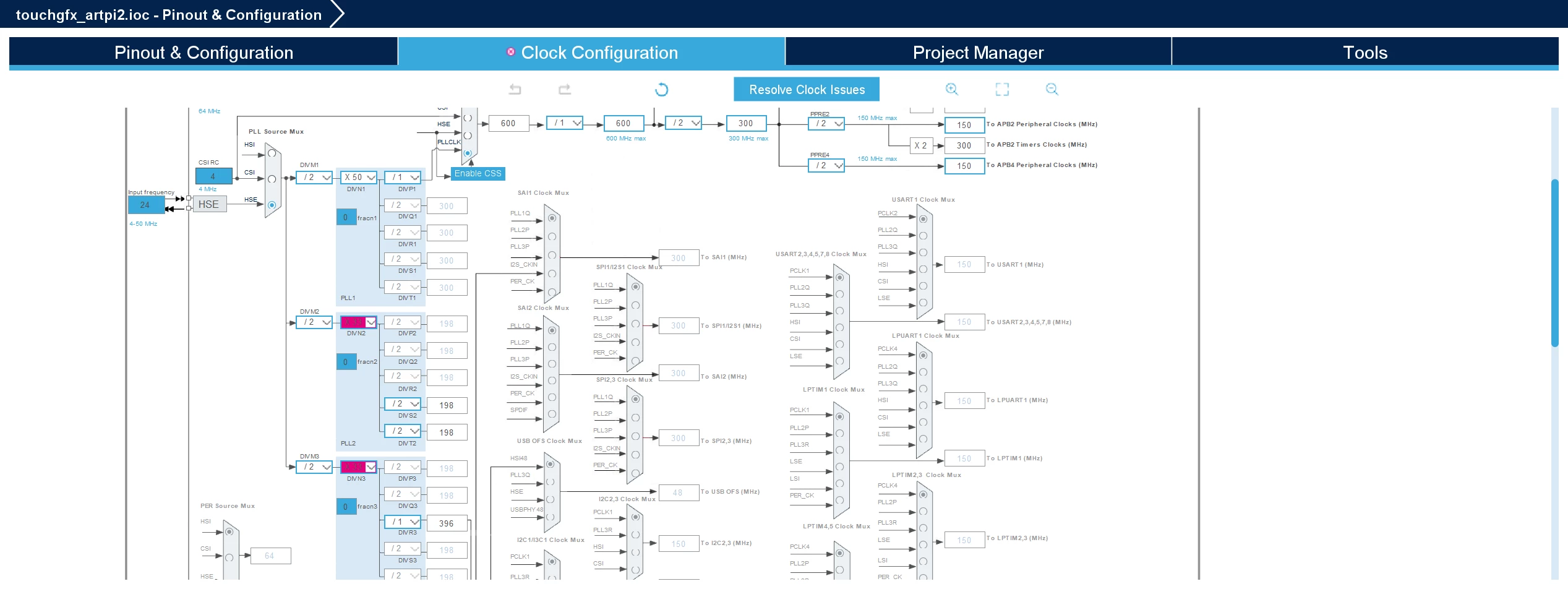Select HSI in the PLL Source Mux
Image resolution: width=1568 pixels, height=589 pixels.
pos(272,153)
